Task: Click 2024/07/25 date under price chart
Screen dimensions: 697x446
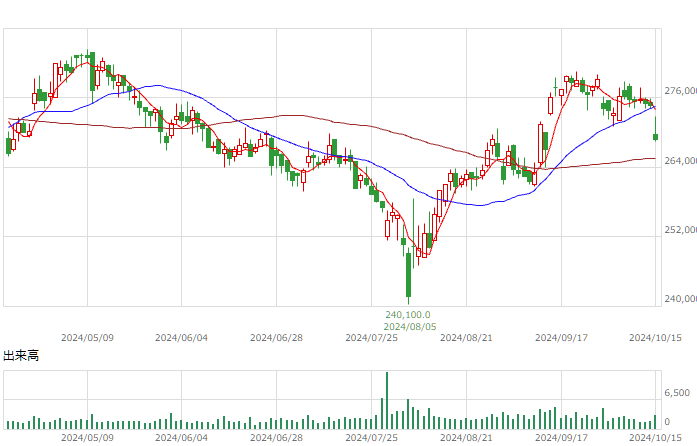Action: coord(372,338)
